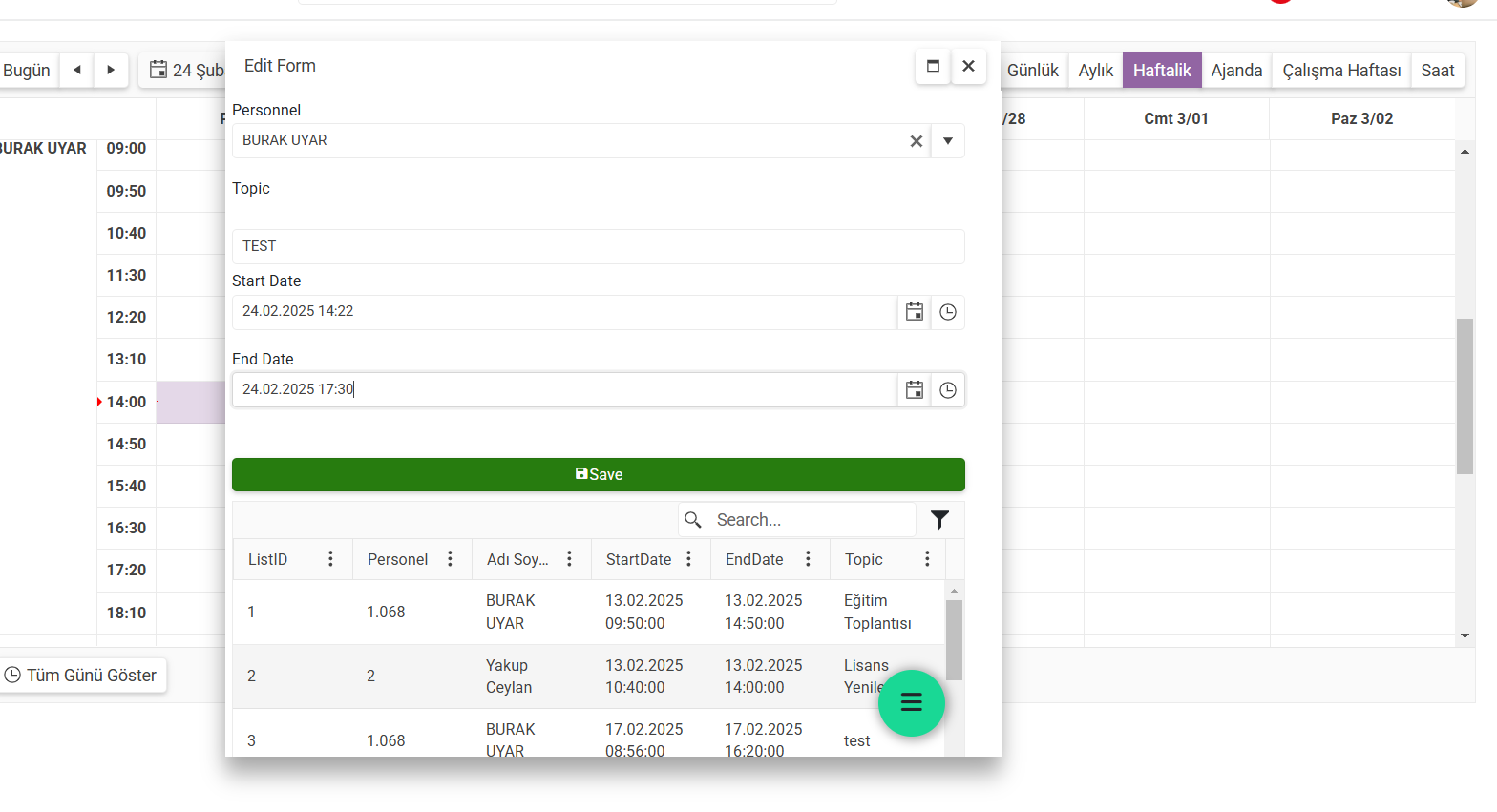Sort by EndDate column header

[x=754, y=559]
